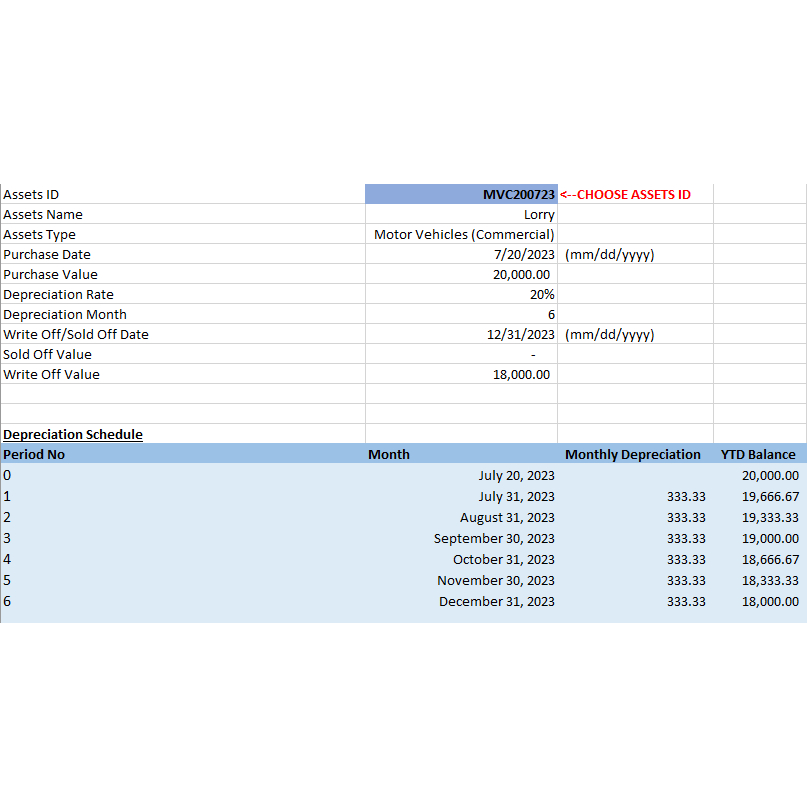Click the monthly depreciation for August 31, 2023

686,518
